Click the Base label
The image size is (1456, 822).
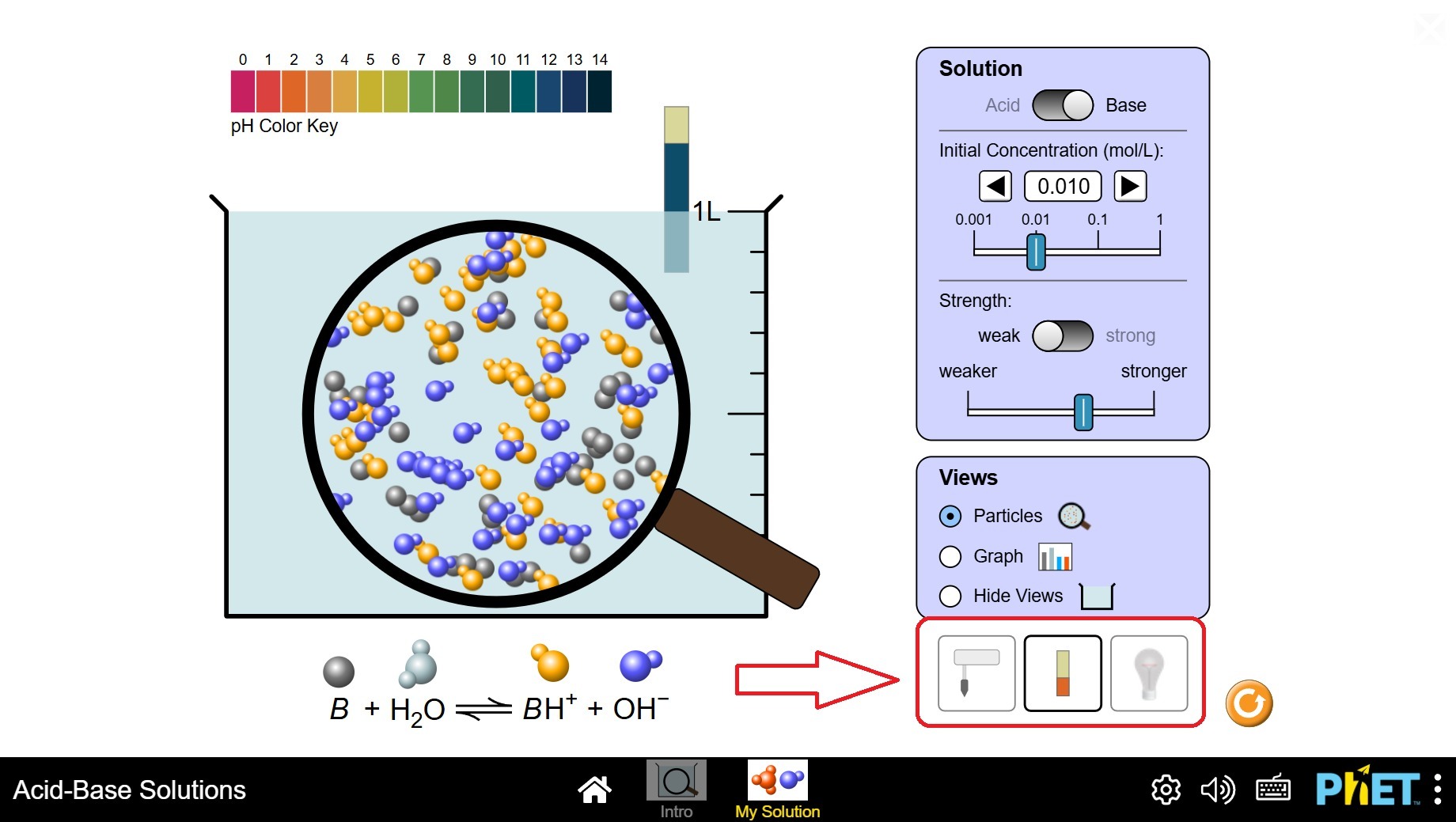tap(1126, 105)
